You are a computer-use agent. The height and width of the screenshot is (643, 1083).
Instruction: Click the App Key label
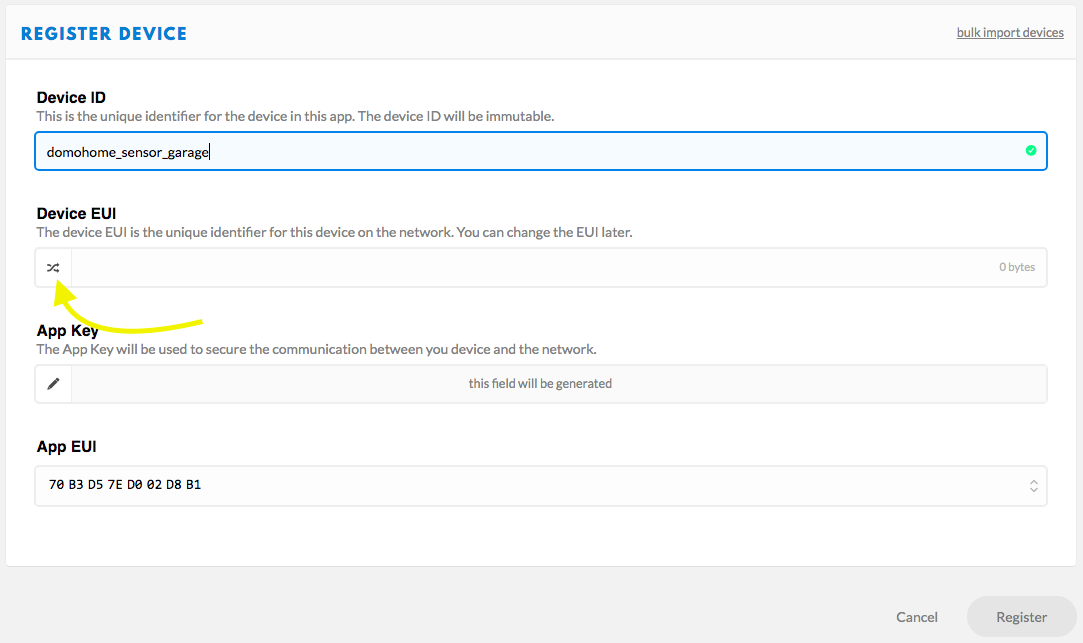tap(66, 331)
